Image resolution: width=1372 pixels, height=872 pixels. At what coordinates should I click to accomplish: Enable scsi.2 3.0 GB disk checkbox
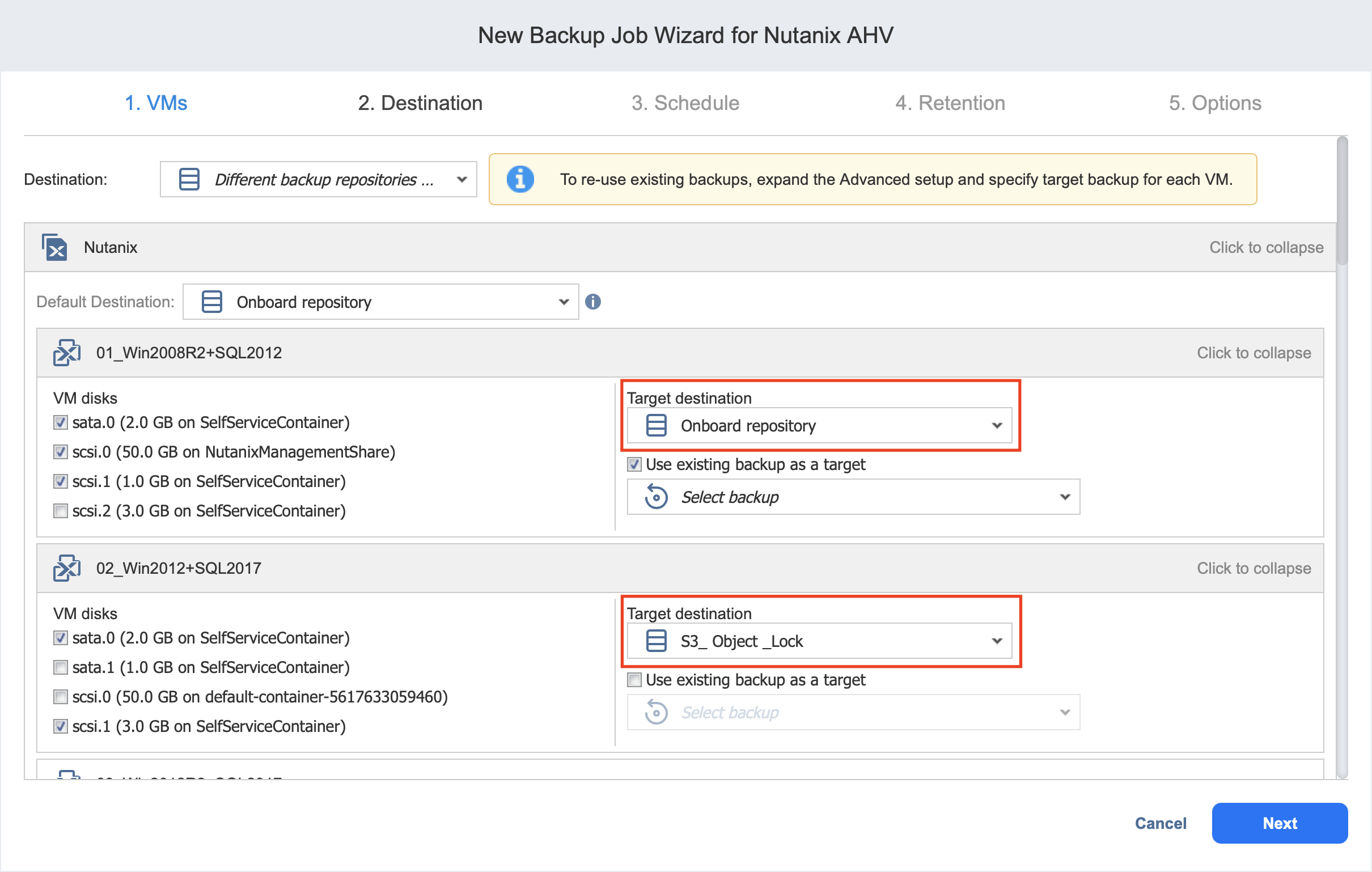click(x=61, y=511)
